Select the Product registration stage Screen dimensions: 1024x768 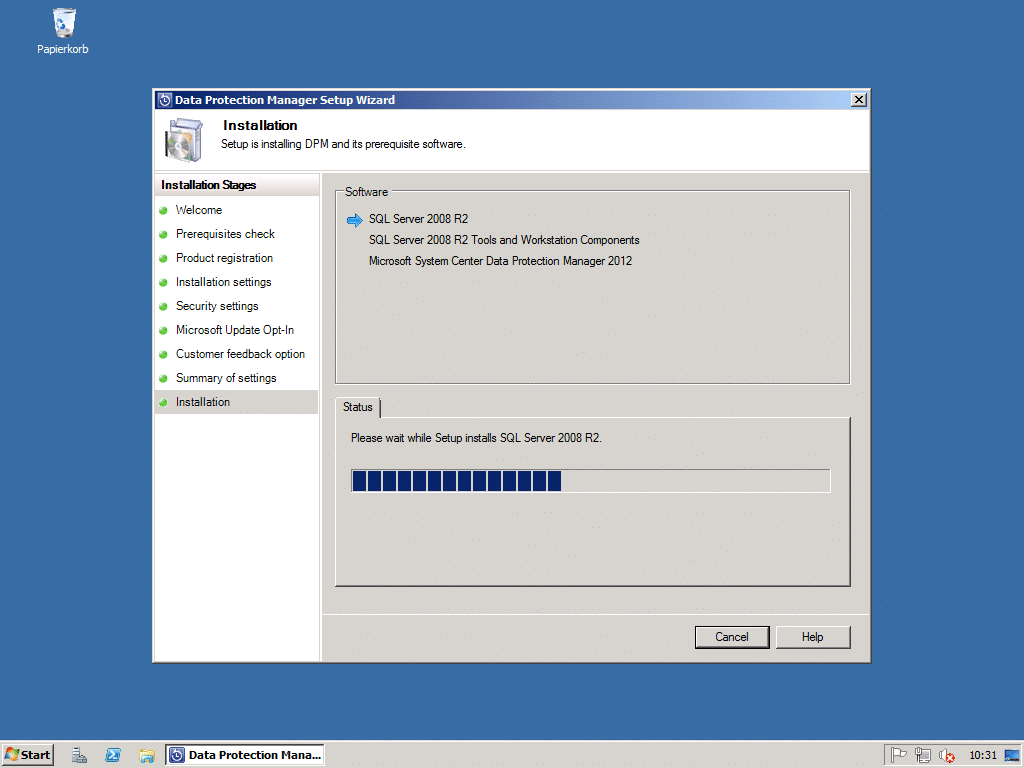click(x=224, y=259)
